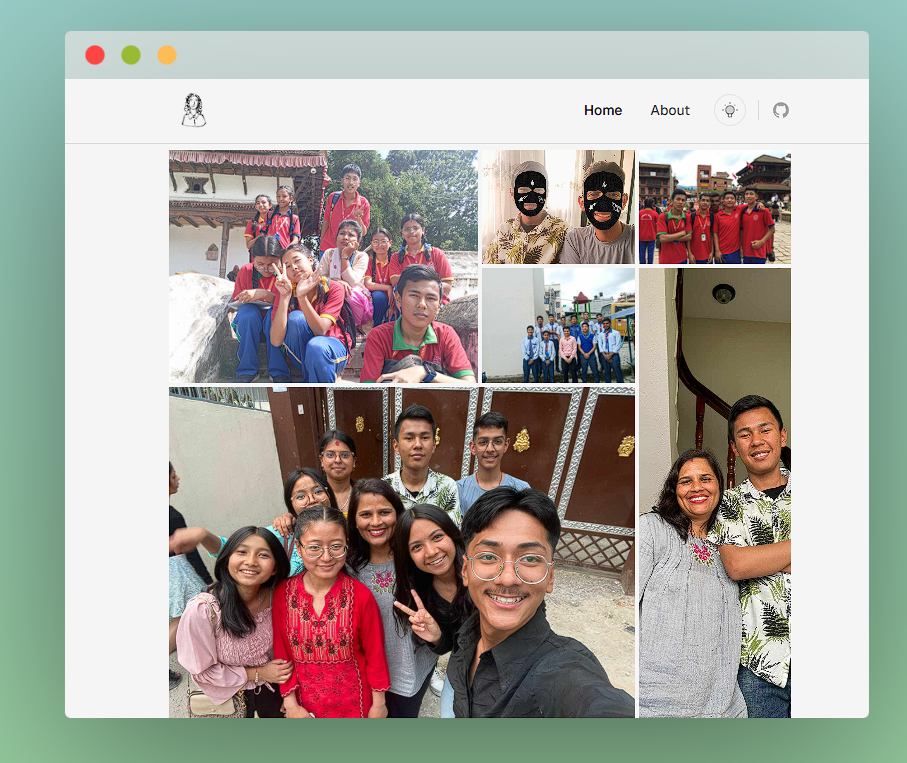Switch appearance using the lightbulb switcher
907x763 pixels.
729,110
